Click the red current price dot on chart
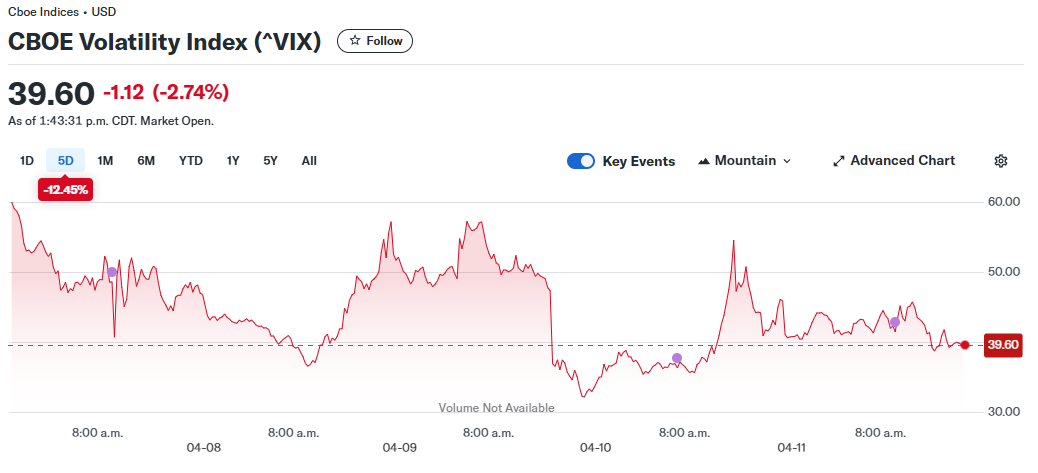This screenshot has height=473, width=1038. (965, 345)
